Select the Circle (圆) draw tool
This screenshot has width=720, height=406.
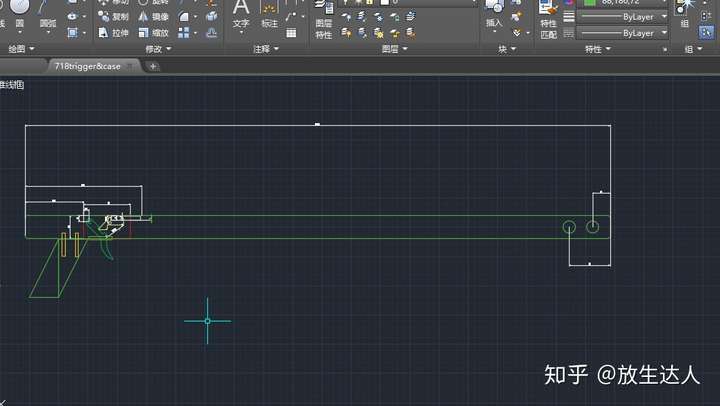(x=19, y=14)
